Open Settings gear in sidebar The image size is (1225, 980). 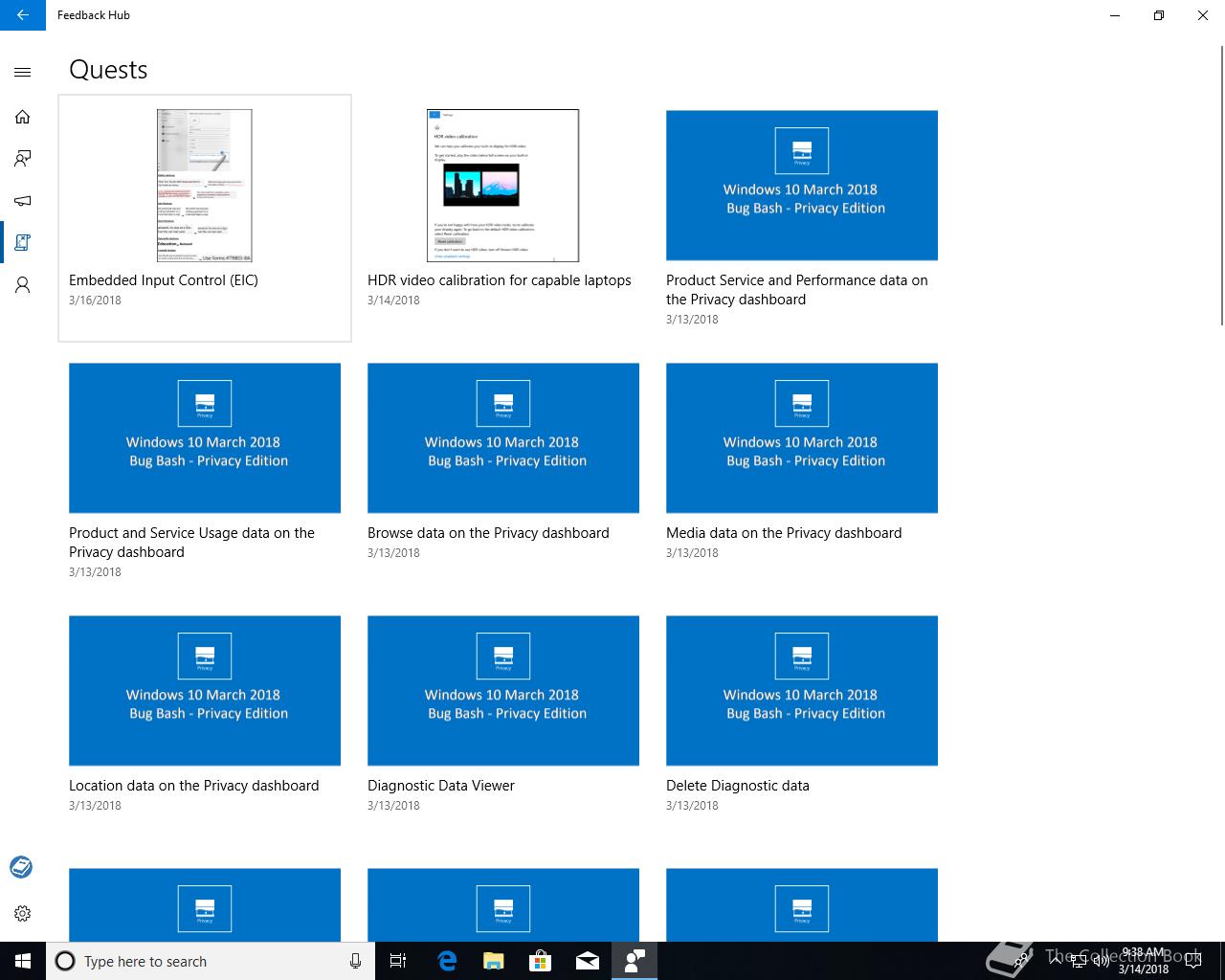pos(23,913)
